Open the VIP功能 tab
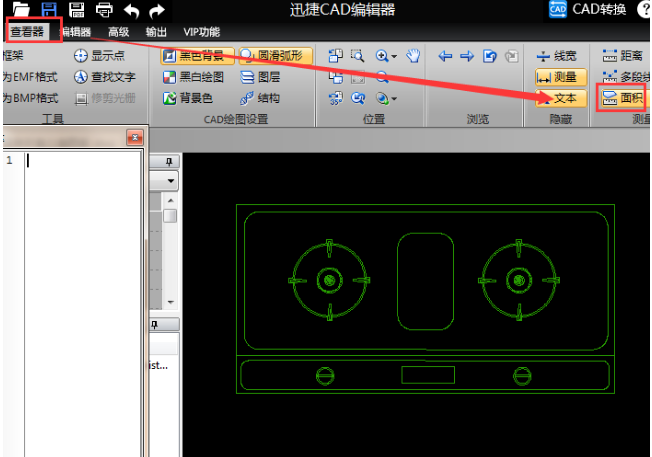Viewport: 652px width, 457px height. tap(201, 32)
